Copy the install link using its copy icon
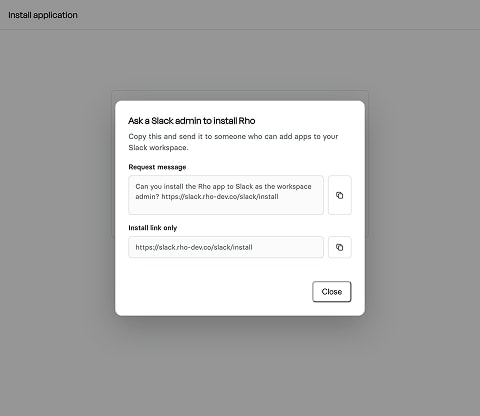The image size is (480, 416). pos(340,247)
